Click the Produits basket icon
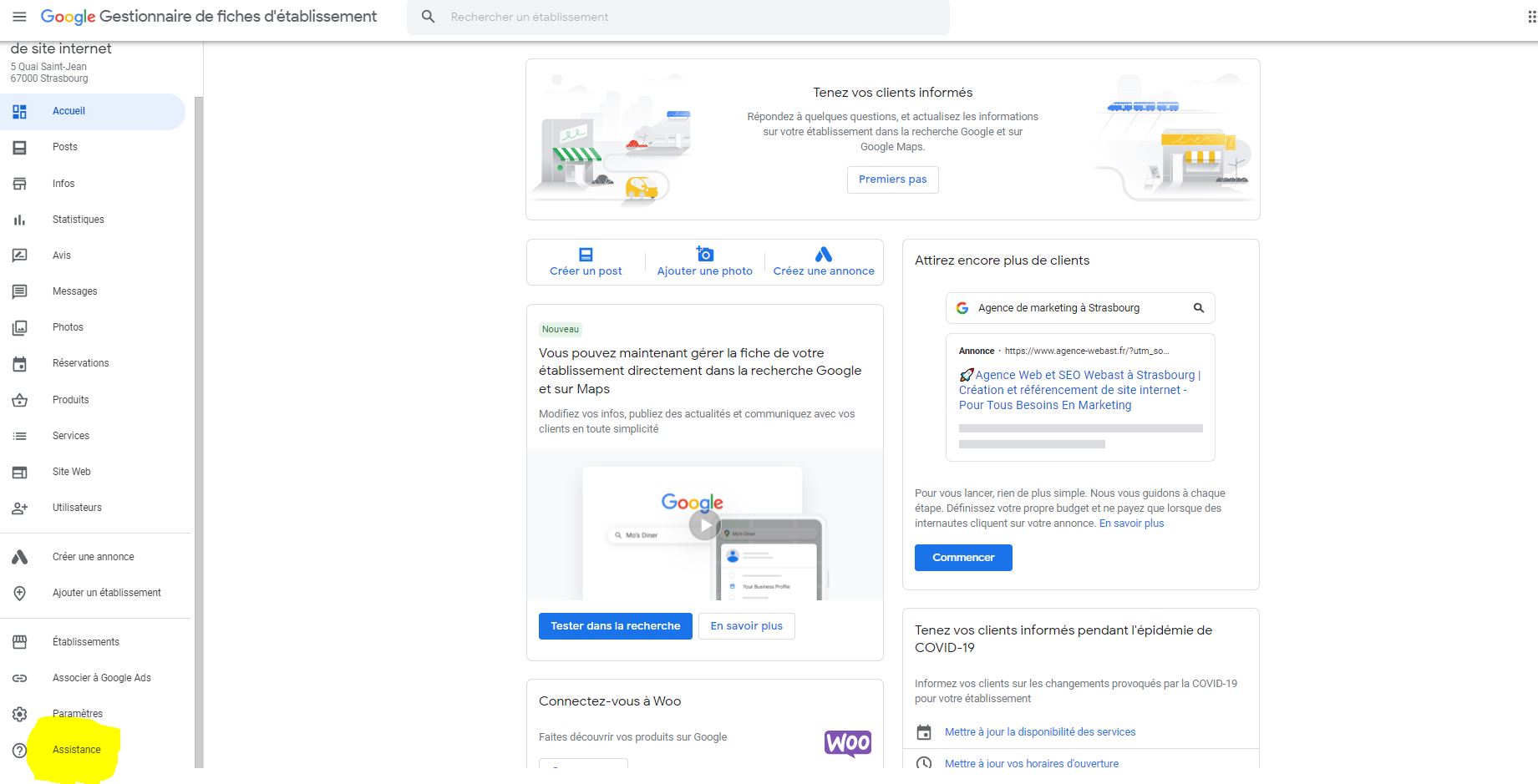 pyautogui.click(x=19, y=400)
